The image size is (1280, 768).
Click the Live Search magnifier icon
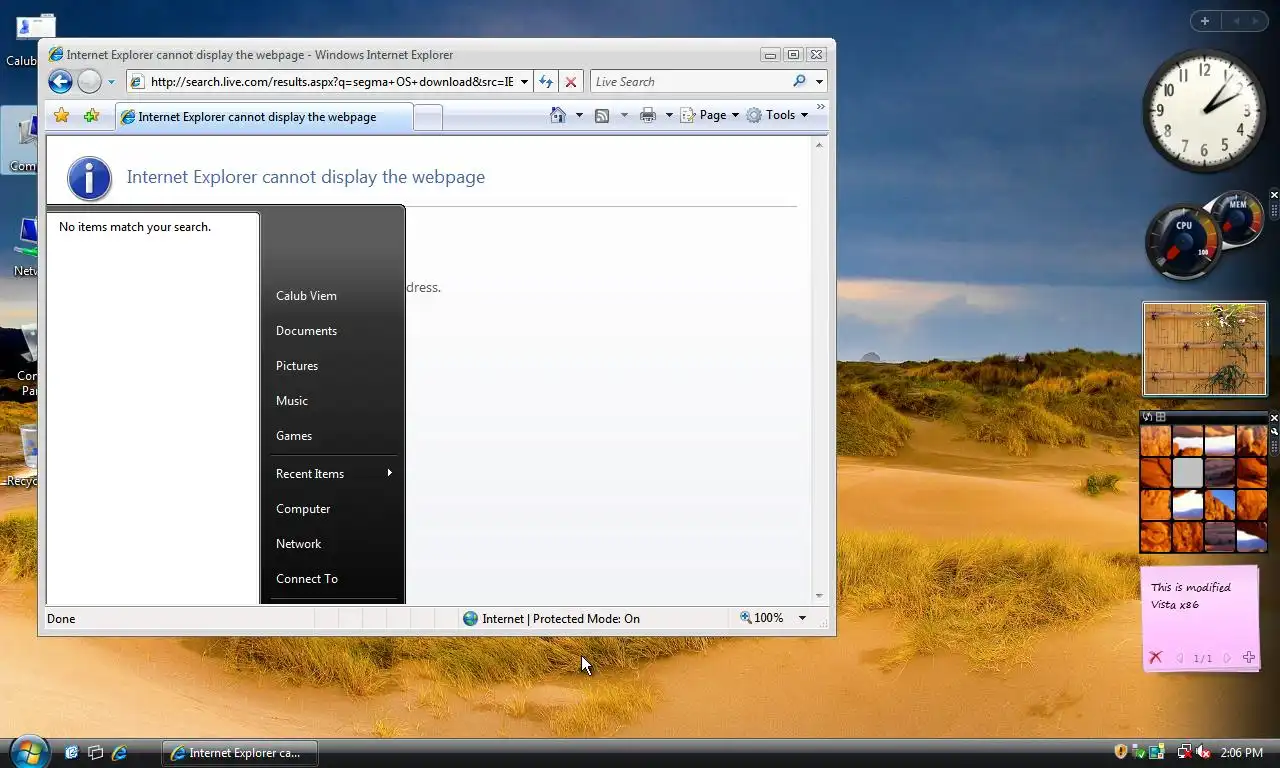(x=799, y=81)
